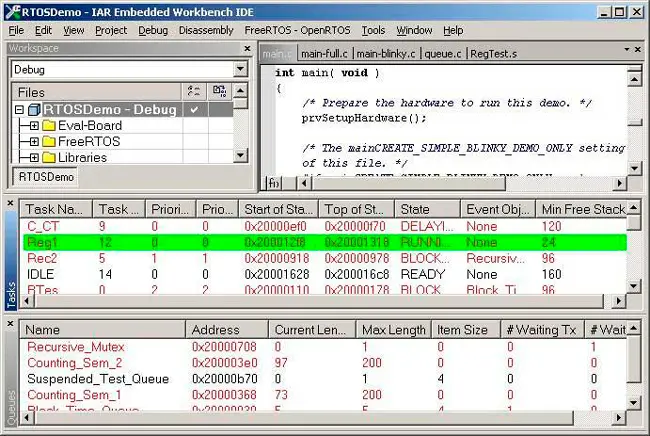Select the Suspended_Test_Queue row

[98, 379]
